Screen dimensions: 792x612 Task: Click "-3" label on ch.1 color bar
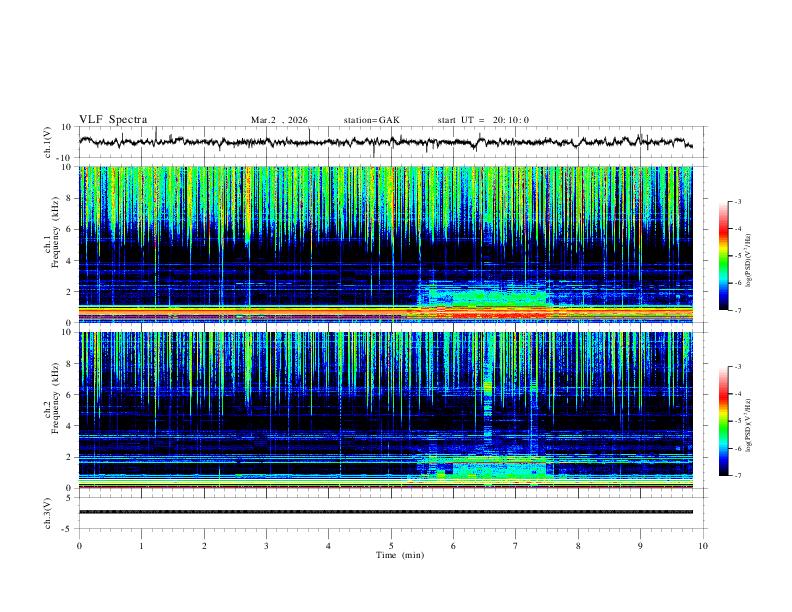coord(737,201)
